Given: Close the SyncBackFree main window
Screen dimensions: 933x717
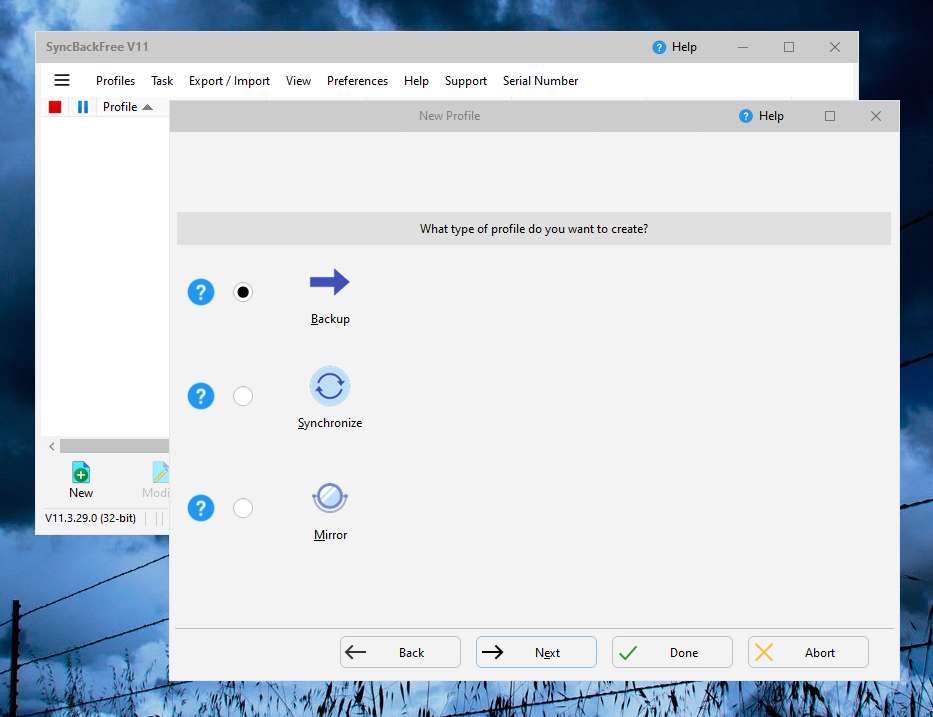Looking at the screenshot, I should [834, 47].
